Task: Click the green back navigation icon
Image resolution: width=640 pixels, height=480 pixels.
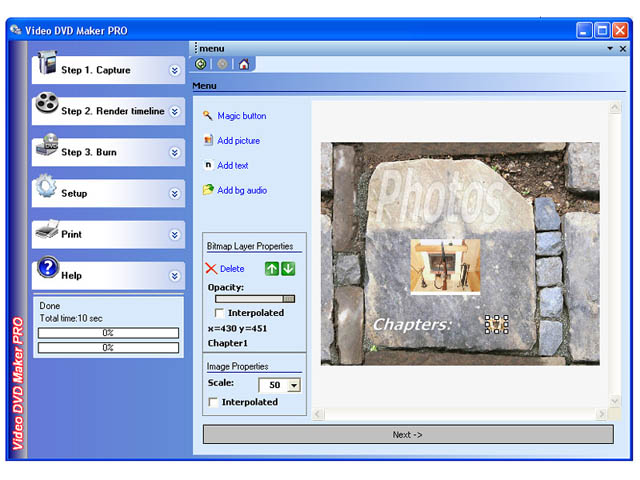Action: (x=202, y=64)
